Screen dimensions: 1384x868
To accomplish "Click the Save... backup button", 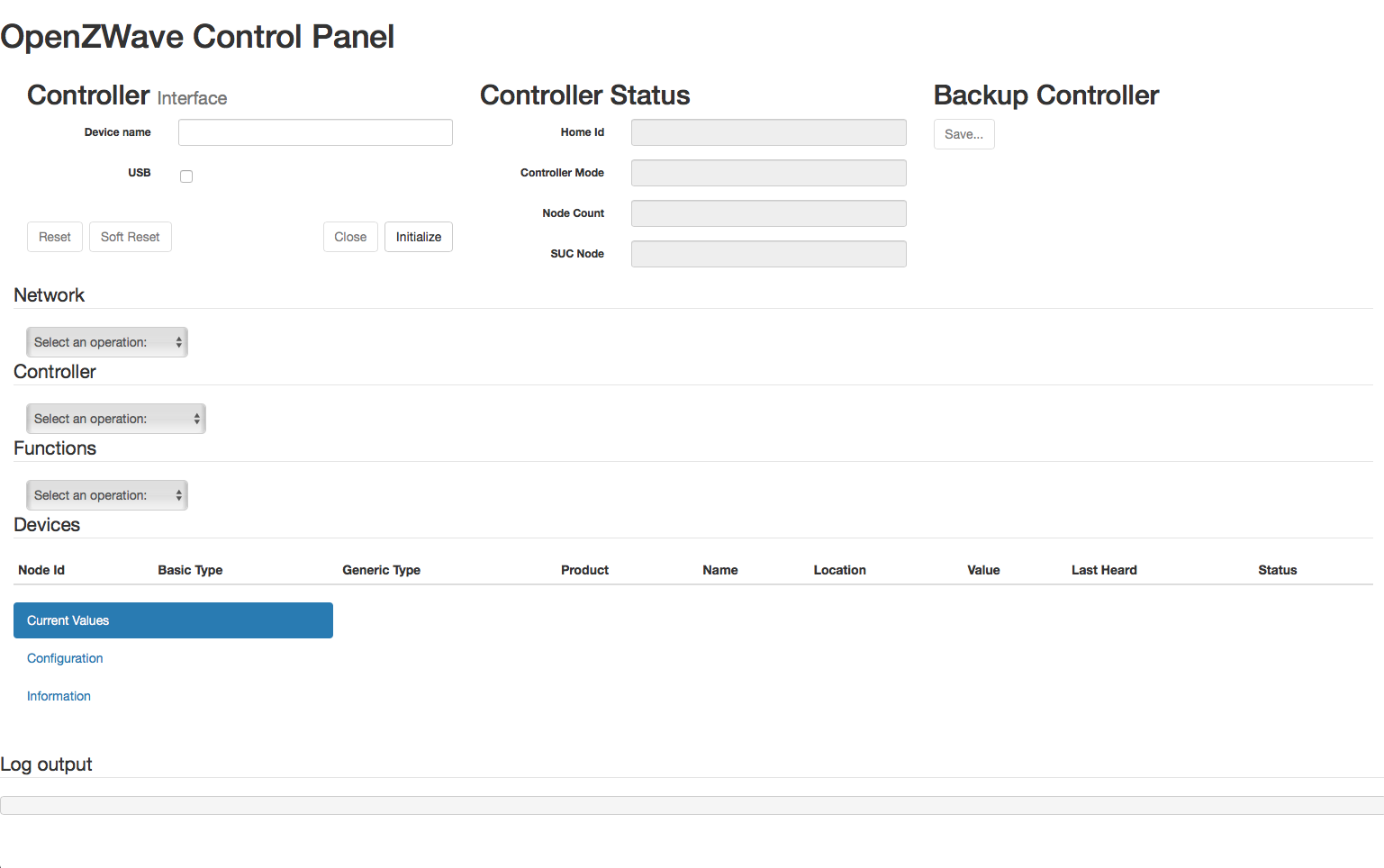I will 964,134.
